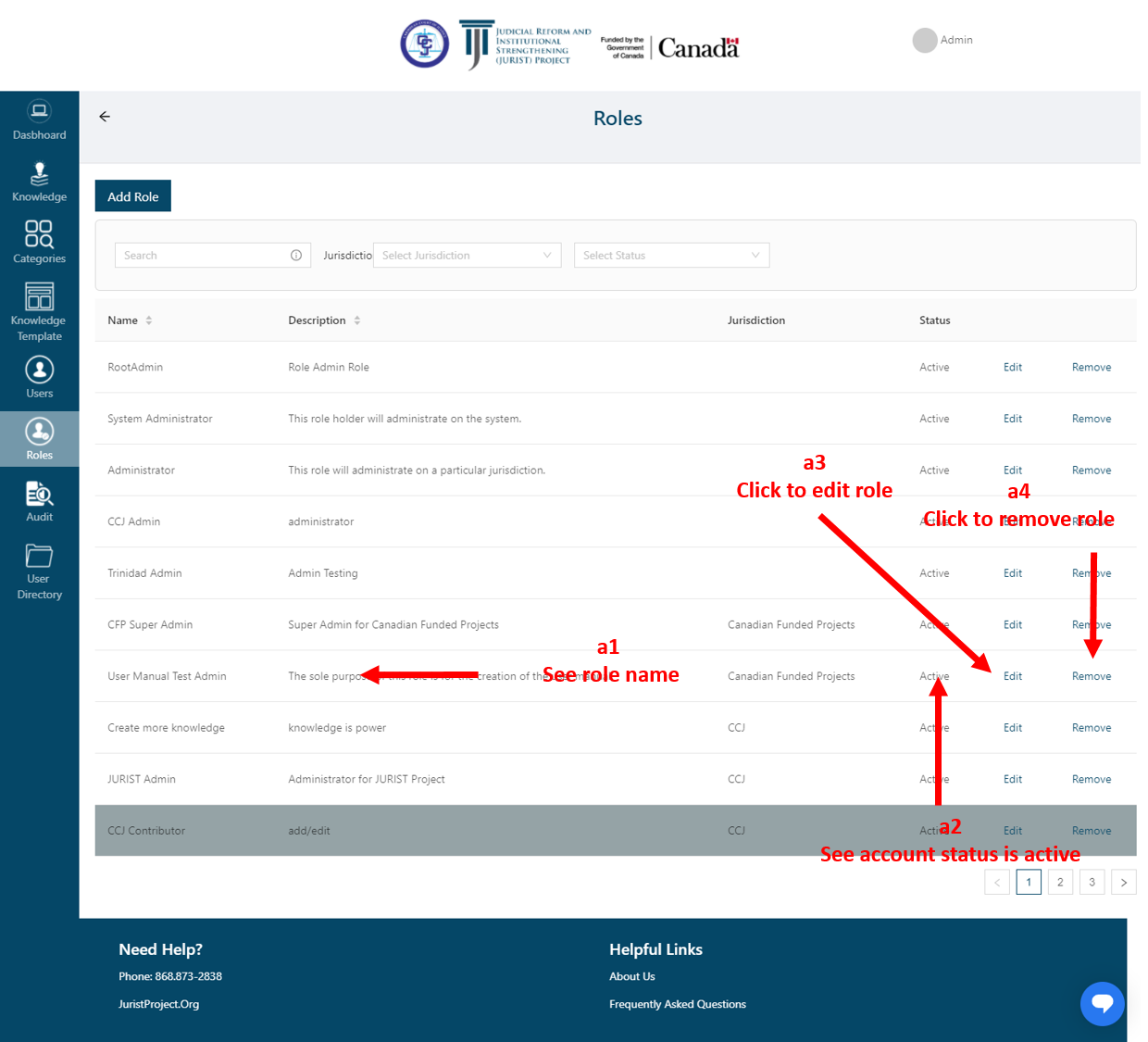Open Knowledge Template in the sidebar

(39, 312)
